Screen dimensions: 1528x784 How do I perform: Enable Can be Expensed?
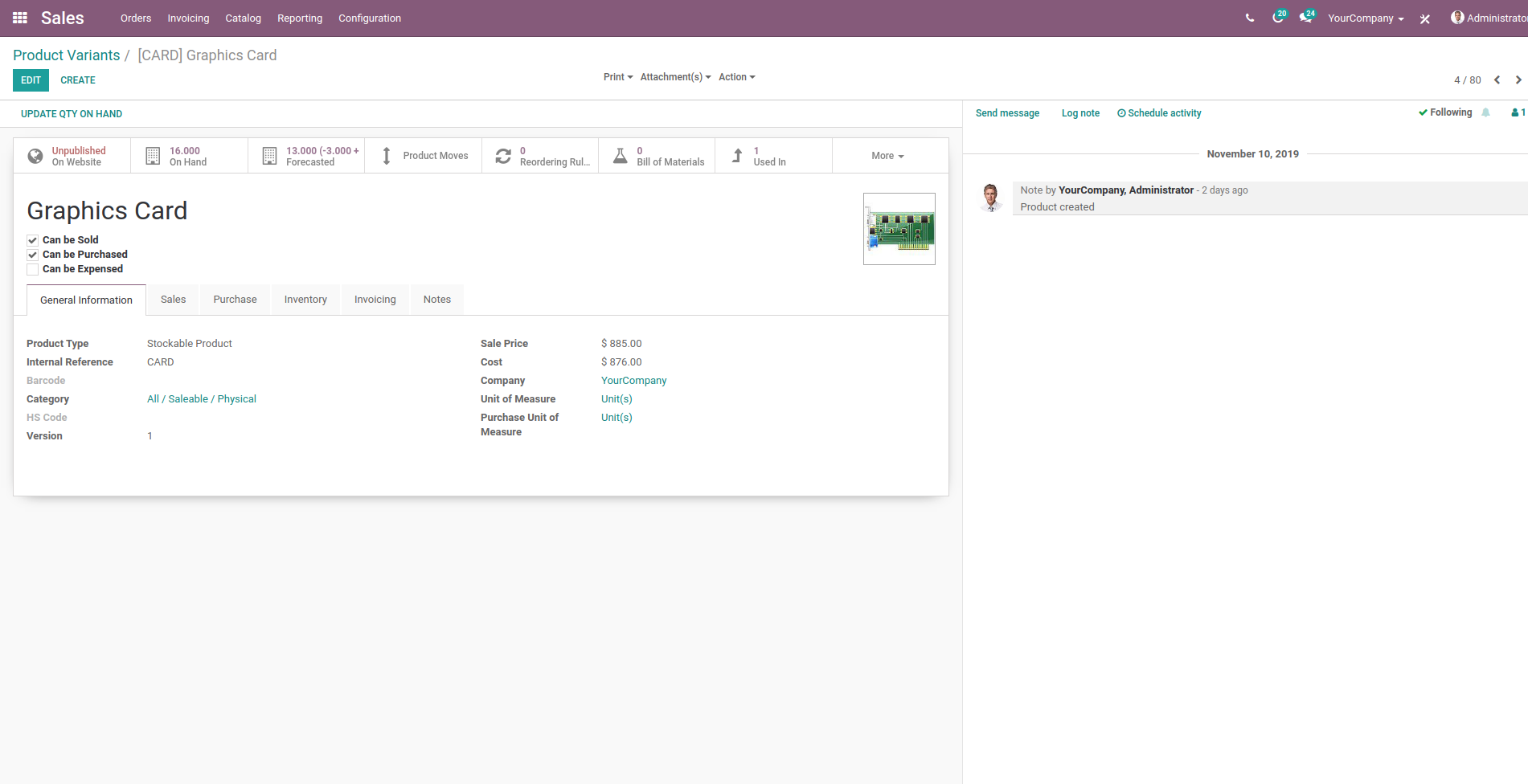tap(32, 269)
